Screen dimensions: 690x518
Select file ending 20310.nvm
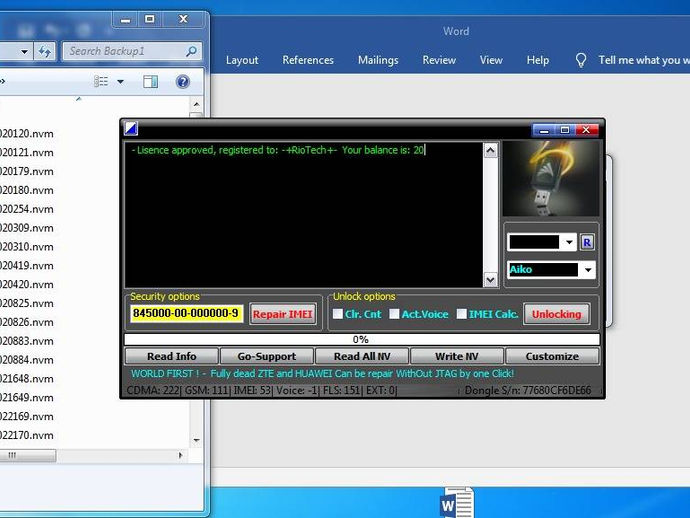(27, 247)
